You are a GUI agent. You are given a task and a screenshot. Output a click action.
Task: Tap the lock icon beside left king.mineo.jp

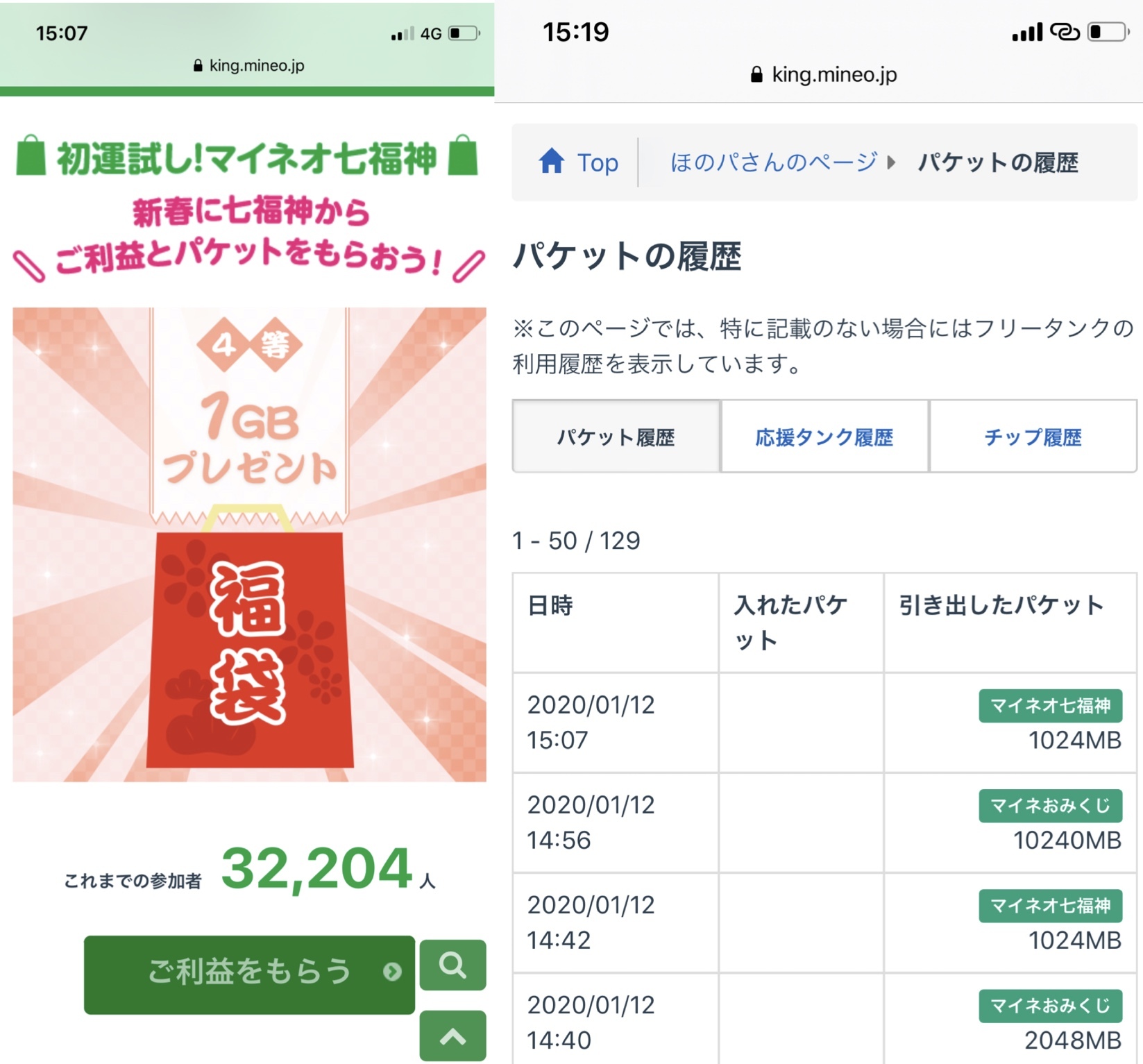click(198, 66)
